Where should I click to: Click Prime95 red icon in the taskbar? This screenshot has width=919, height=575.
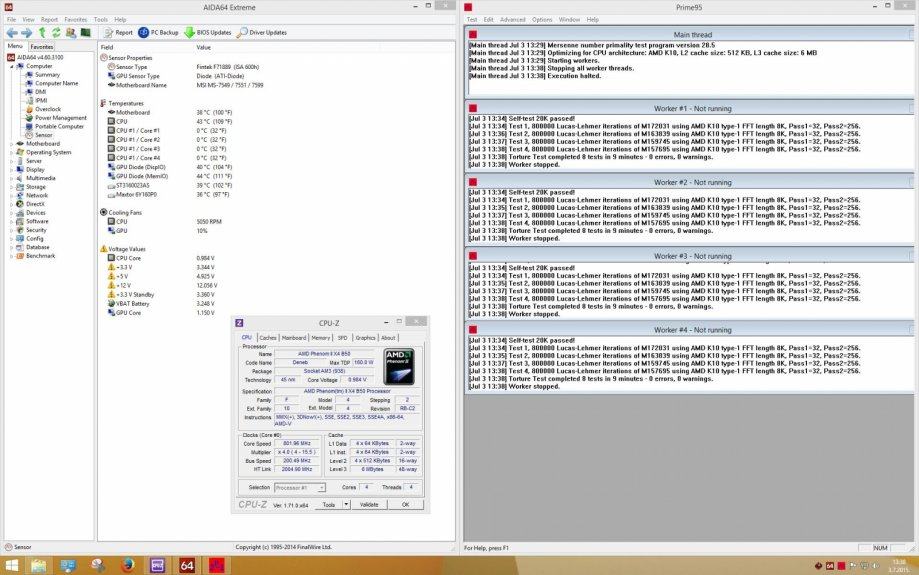point(217,566)
